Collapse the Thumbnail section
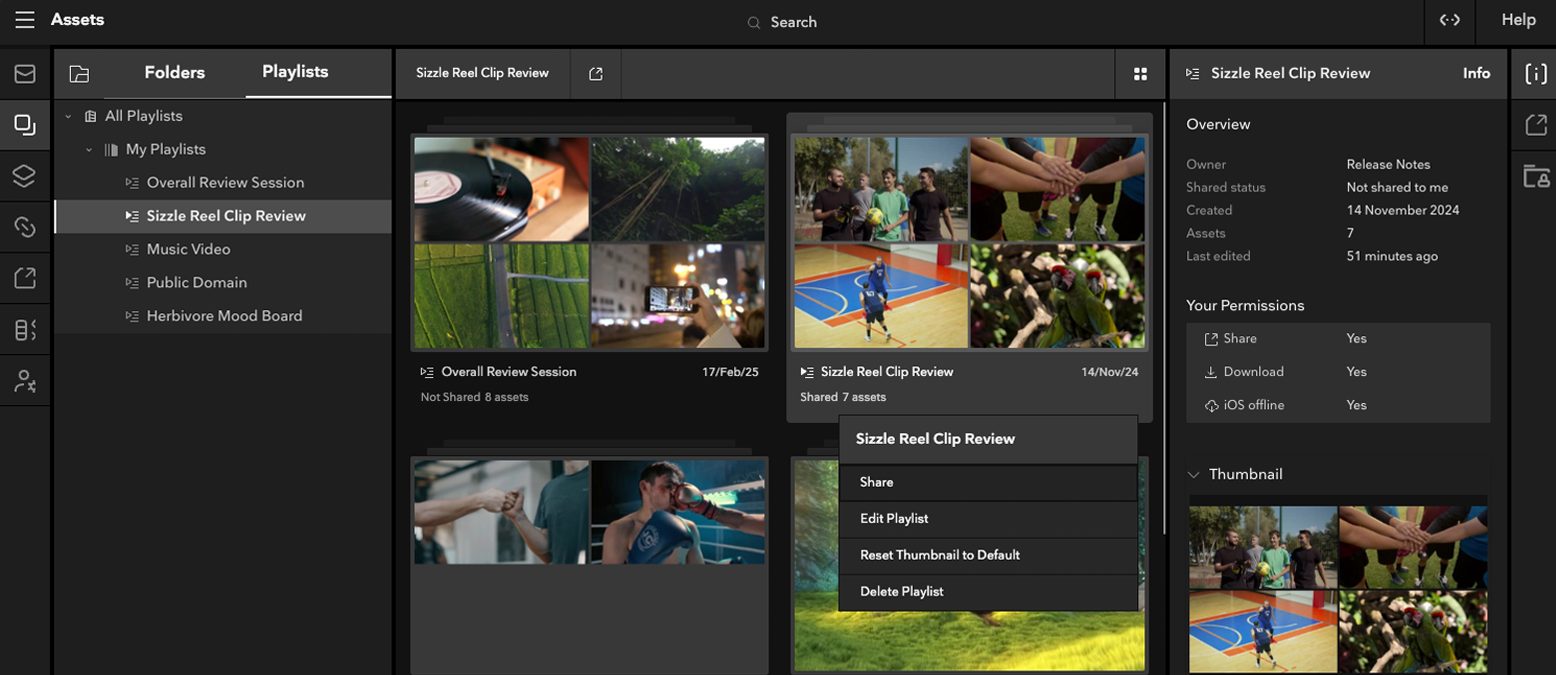The width and height of the screenshot is (1556, 675). coord(1193,475)
